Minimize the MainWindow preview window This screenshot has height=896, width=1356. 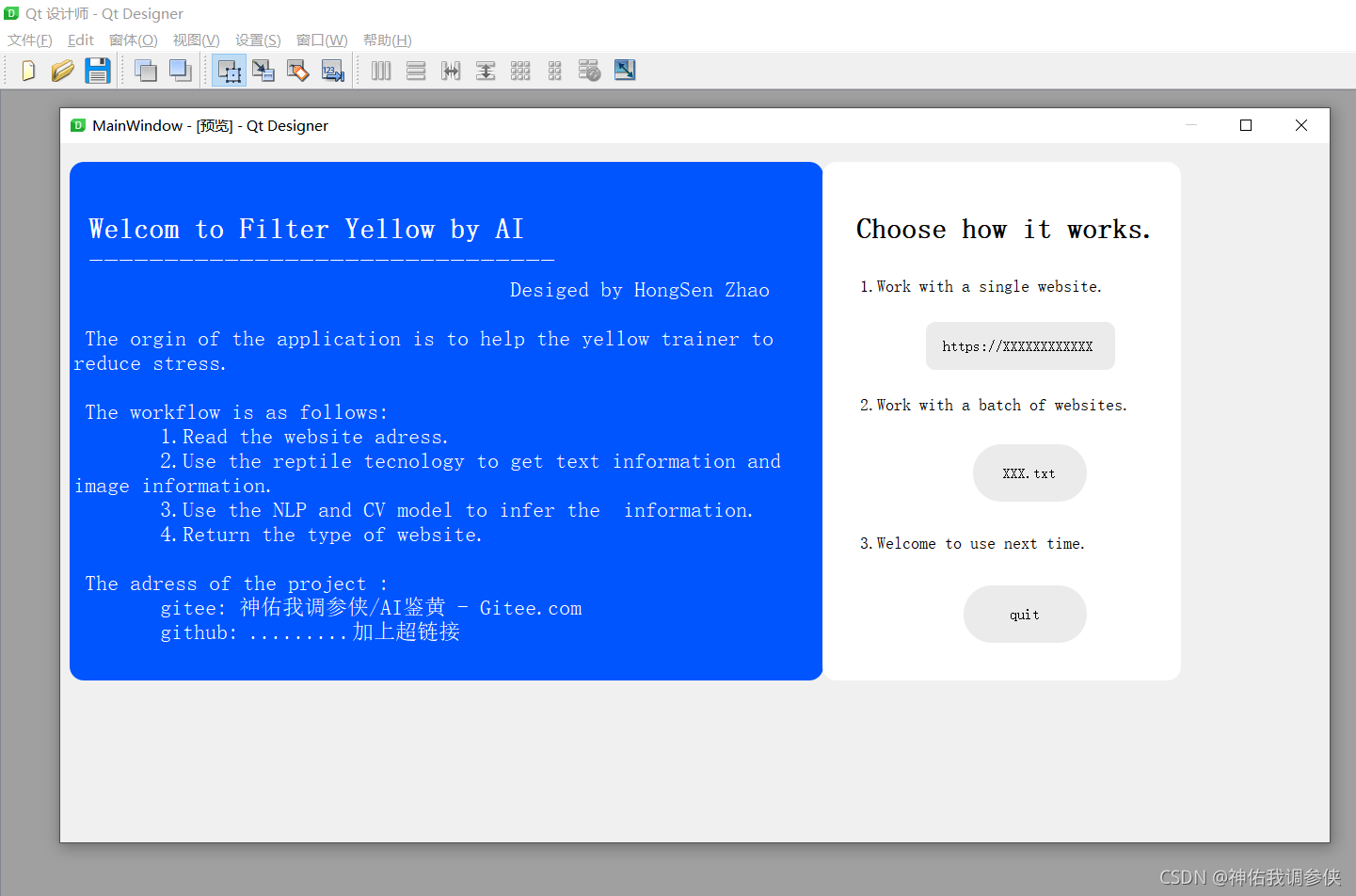click(1191, 125)
